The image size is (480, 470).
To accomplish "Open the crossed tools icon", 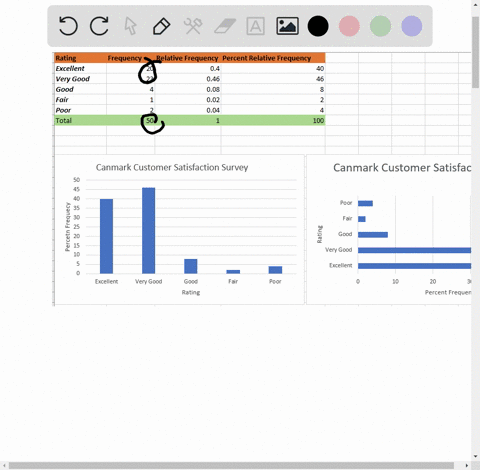I will (193, 26).
